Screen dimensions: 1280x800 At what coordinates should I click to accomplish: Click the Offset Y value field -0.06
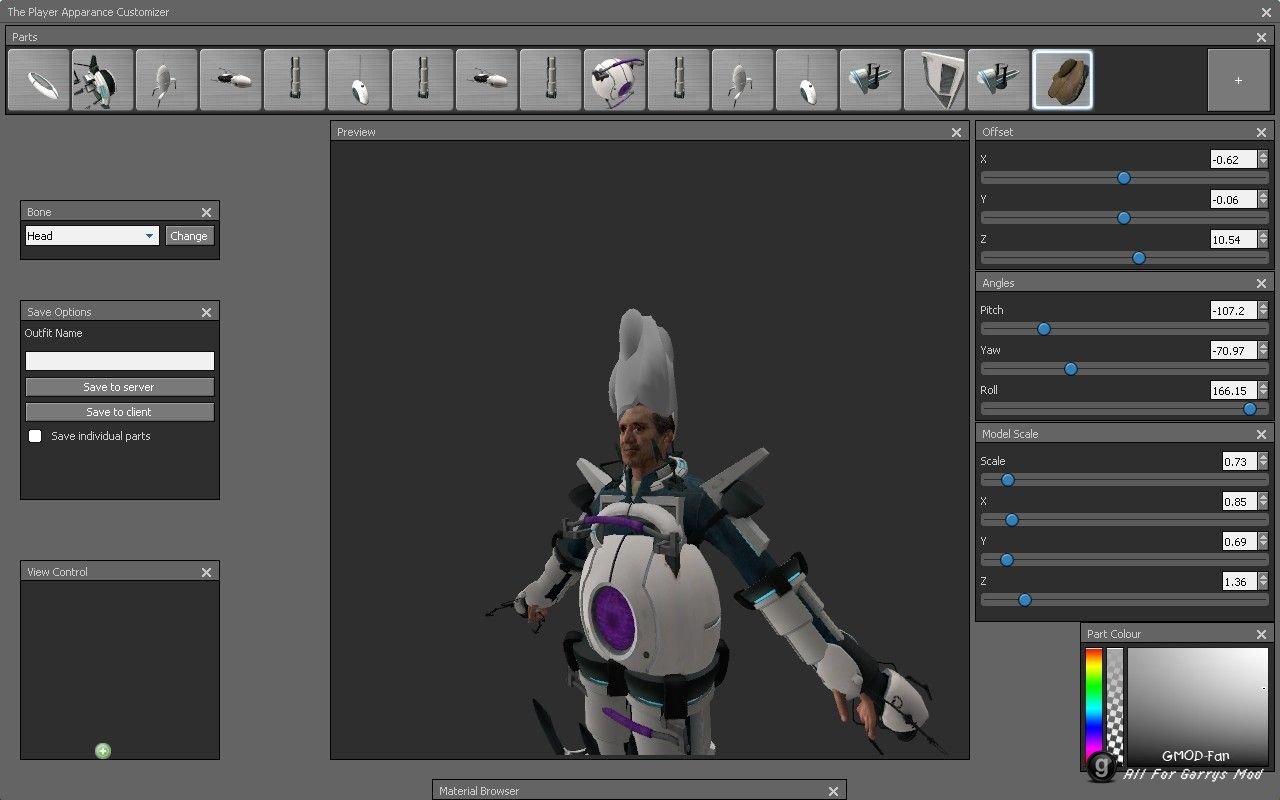1233,199
